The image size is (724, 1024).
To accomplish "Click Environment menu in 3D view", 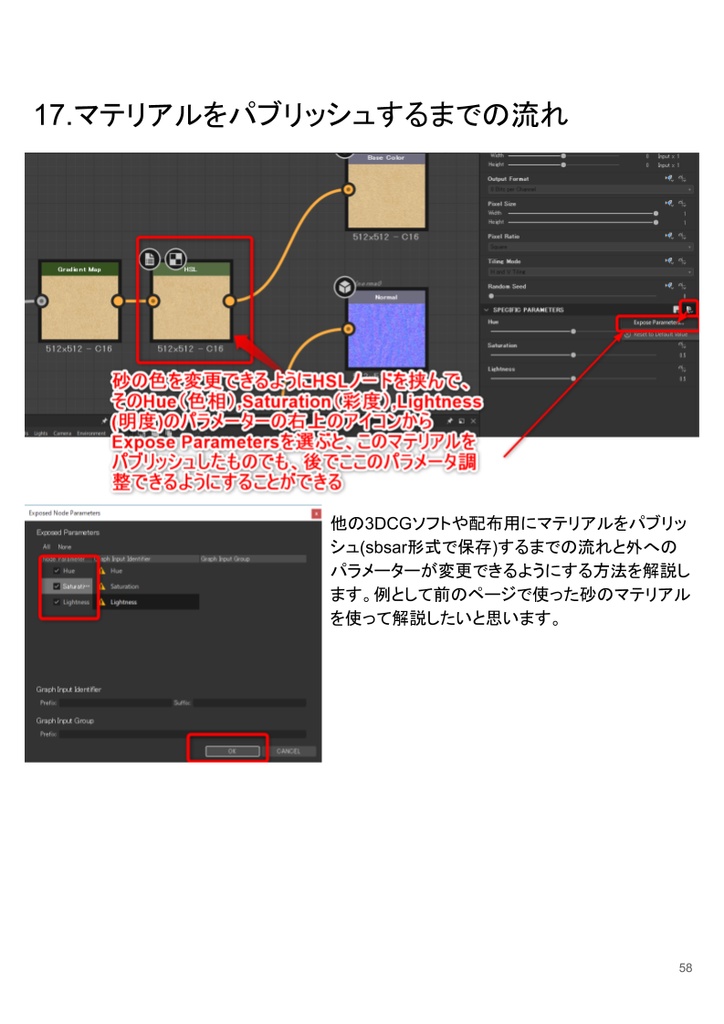I will tap(91, 433).
